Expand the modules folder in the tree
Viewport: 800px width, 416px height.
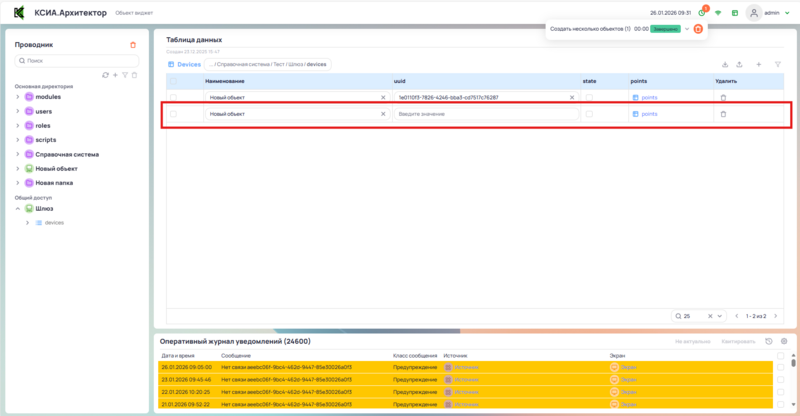tap(17, 97)
